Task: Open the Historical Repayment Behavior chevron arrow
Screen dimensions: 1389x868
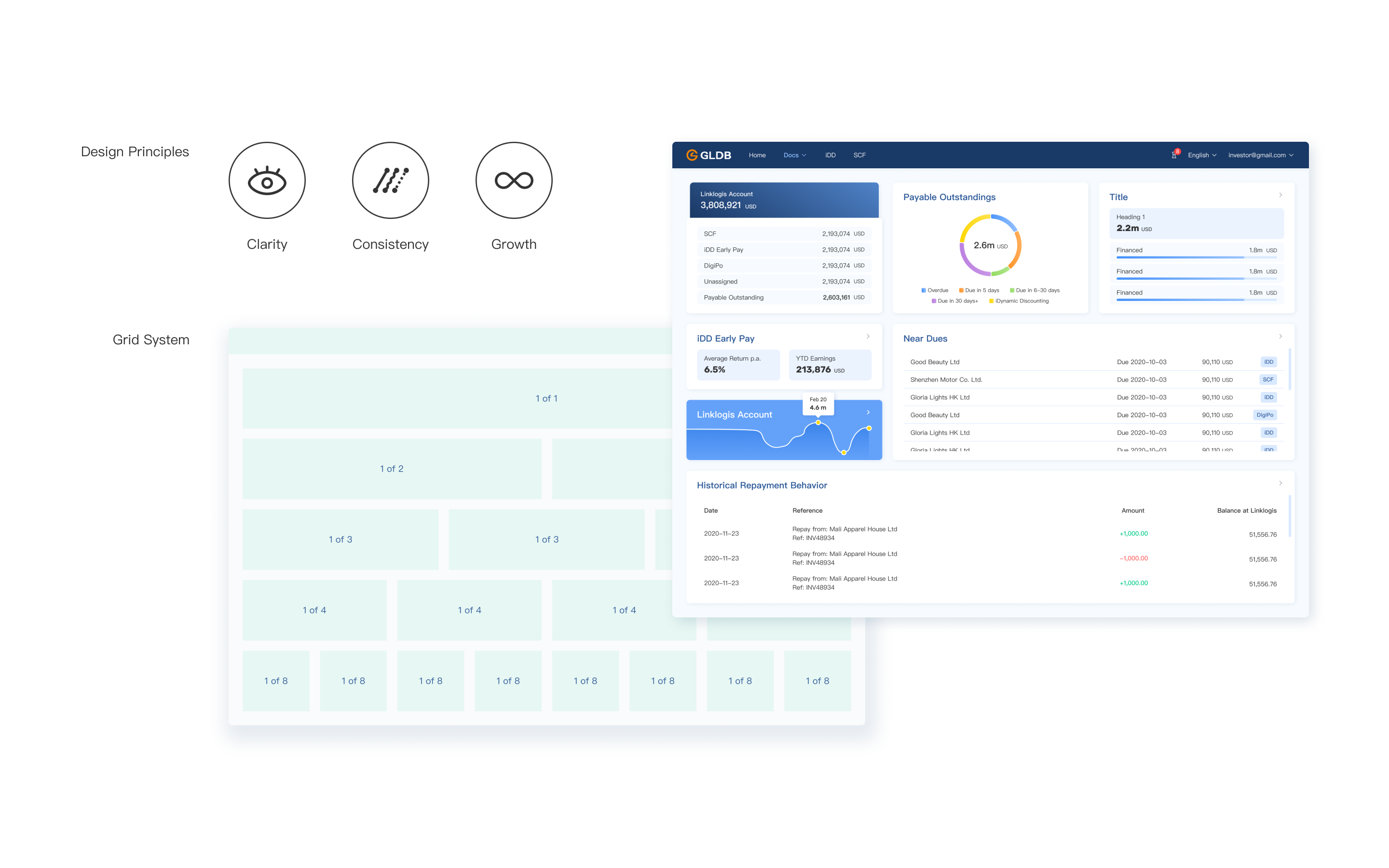Action: 1280,483
